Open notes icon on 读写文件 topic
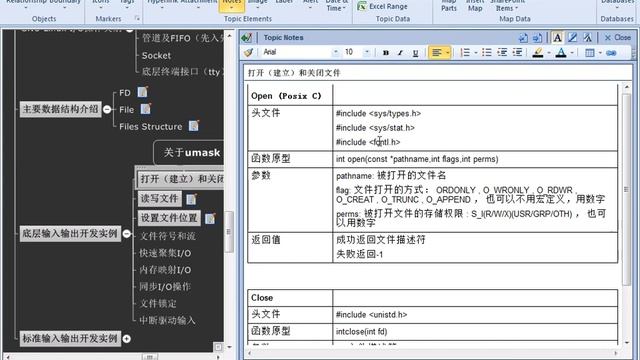 tap(191, 199)
